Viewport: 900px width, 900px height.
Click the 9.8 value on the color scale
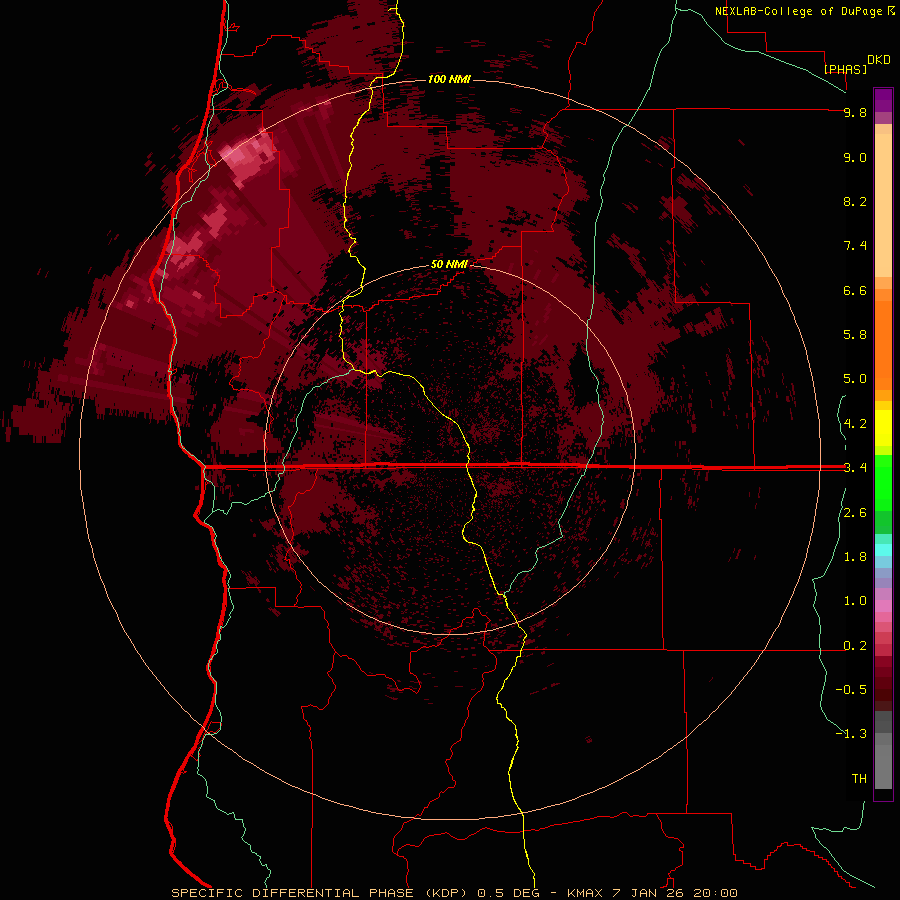[x=855, y=112]
